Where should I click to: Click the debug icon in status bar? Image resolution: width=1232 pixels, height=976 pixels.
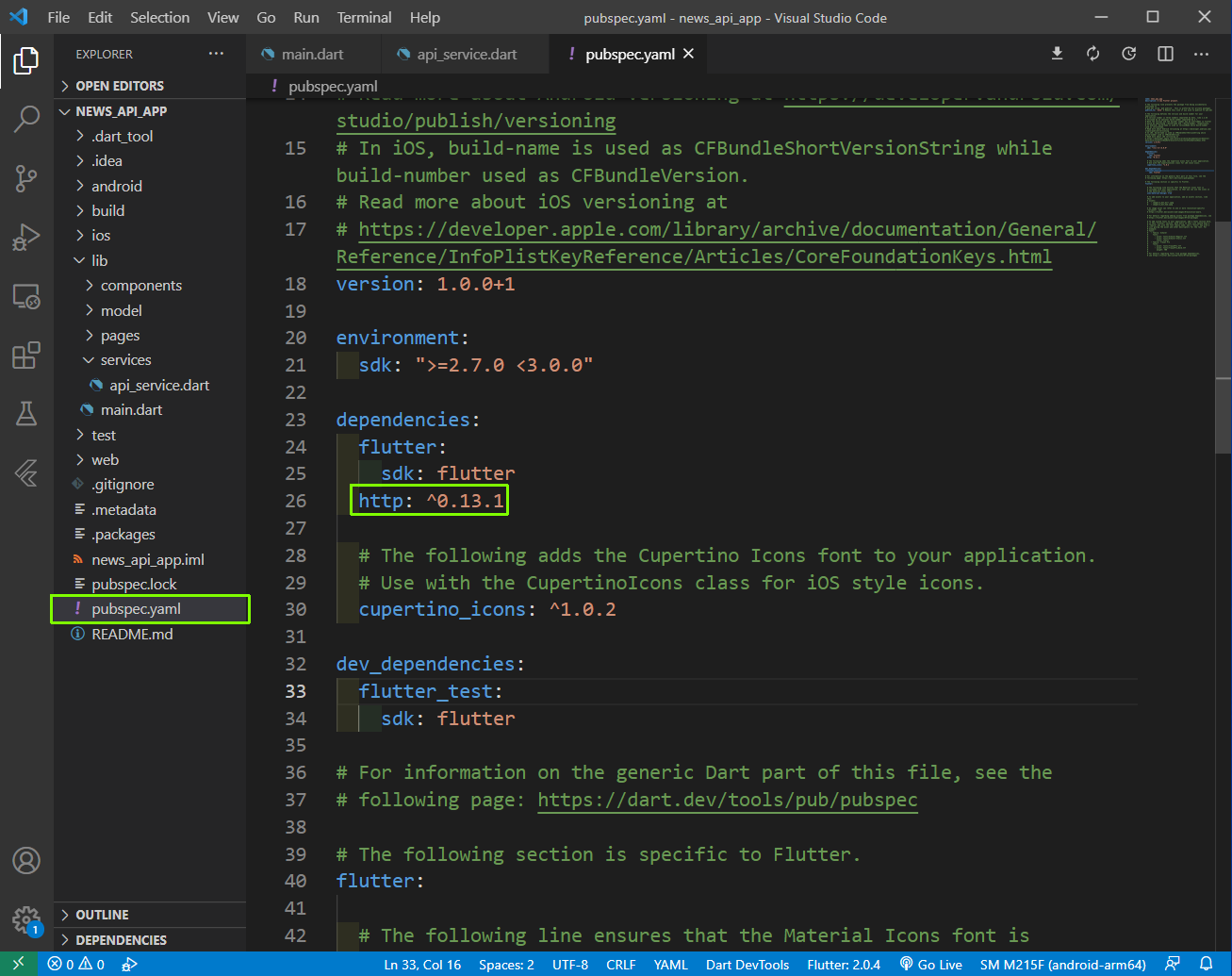tap(130, 964)
